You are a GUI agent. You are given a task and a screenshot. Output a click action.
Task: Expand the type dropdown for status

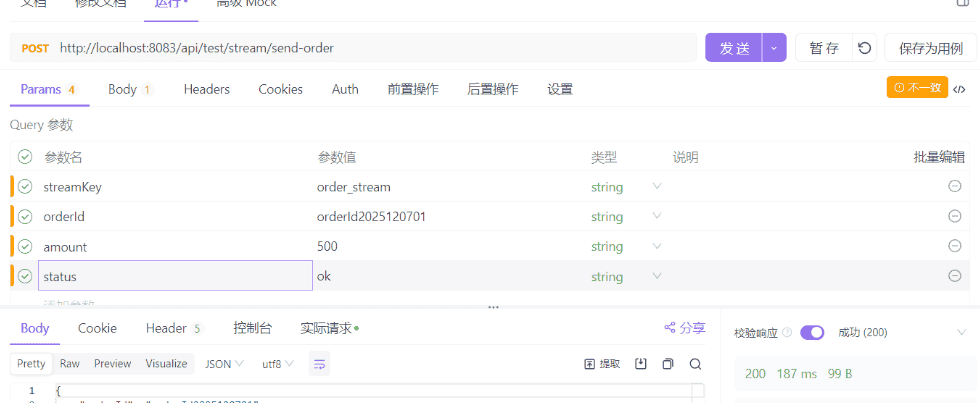pos(657,276)
